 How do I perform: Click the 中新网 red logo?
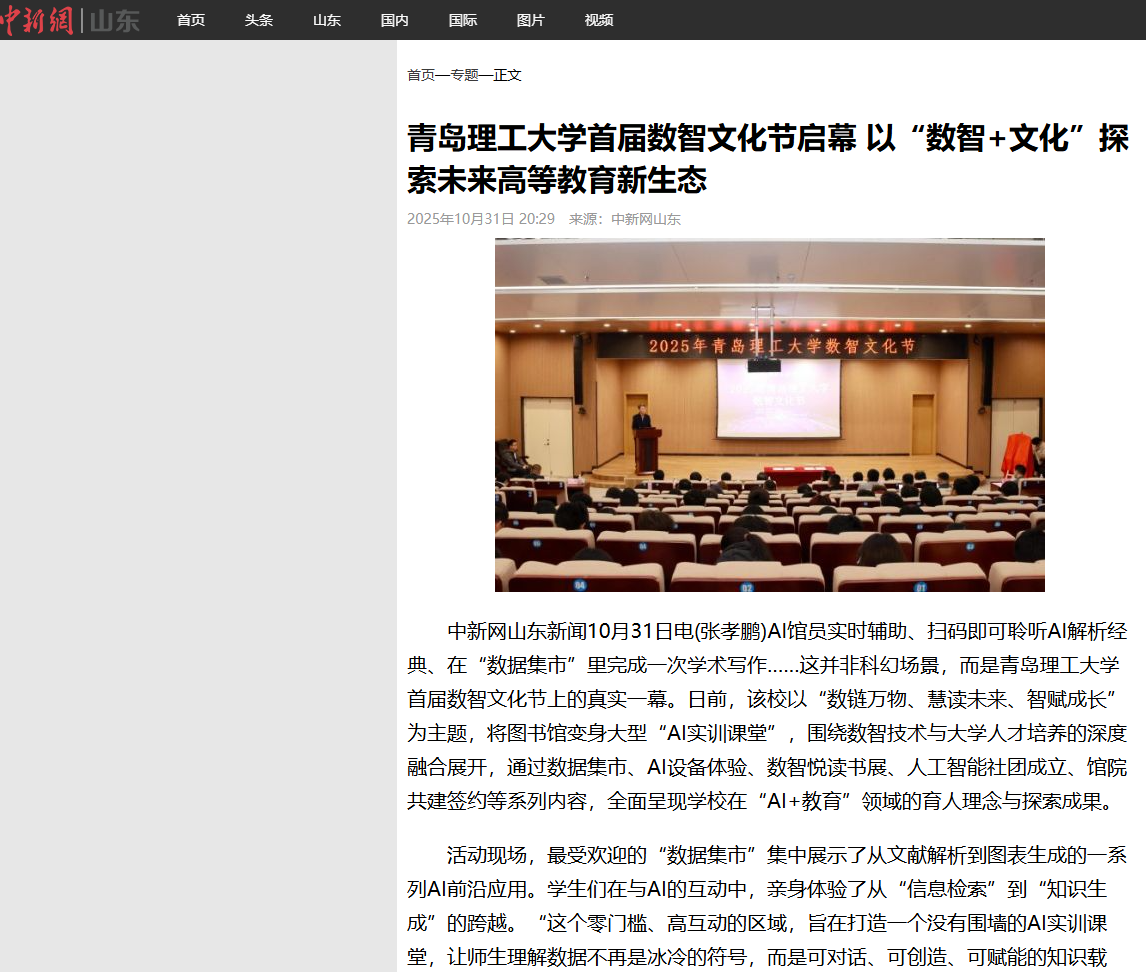[x=38, y=19]
